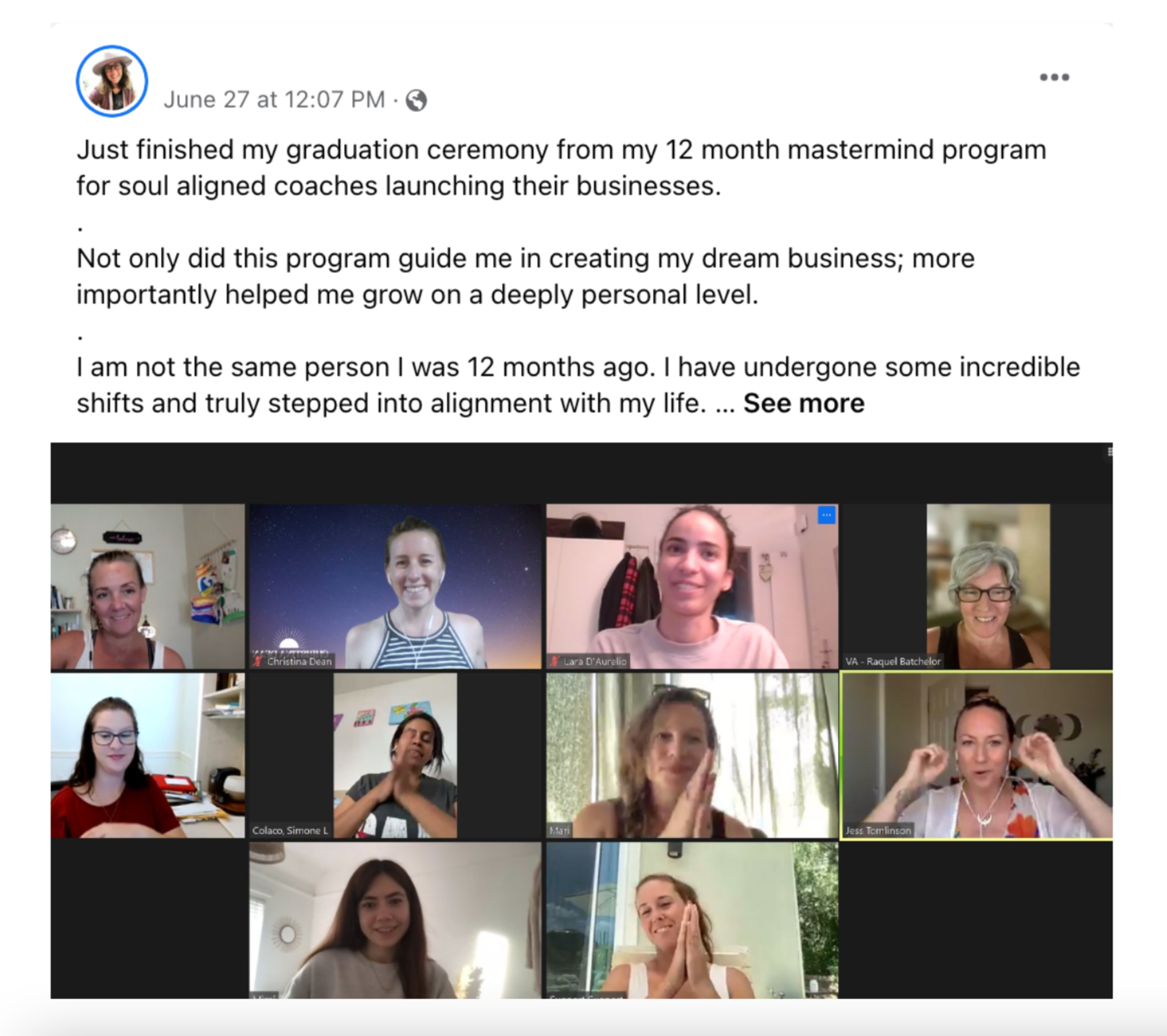Image resolution: width=1167 pixels, height=1036 pixels.
Task: Click the Lara D'Aurelio name label
Action: point(595,661)
